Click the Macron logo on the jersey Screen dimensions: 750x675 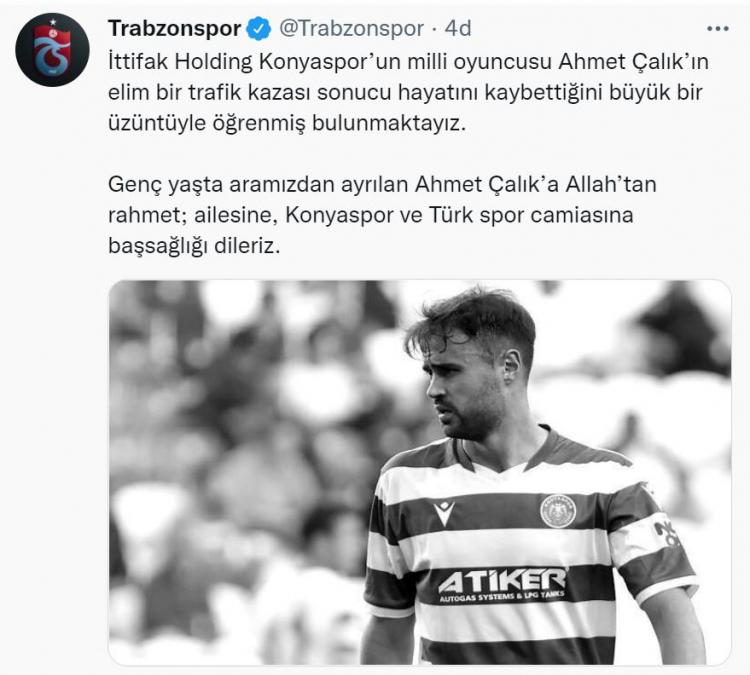443,512
